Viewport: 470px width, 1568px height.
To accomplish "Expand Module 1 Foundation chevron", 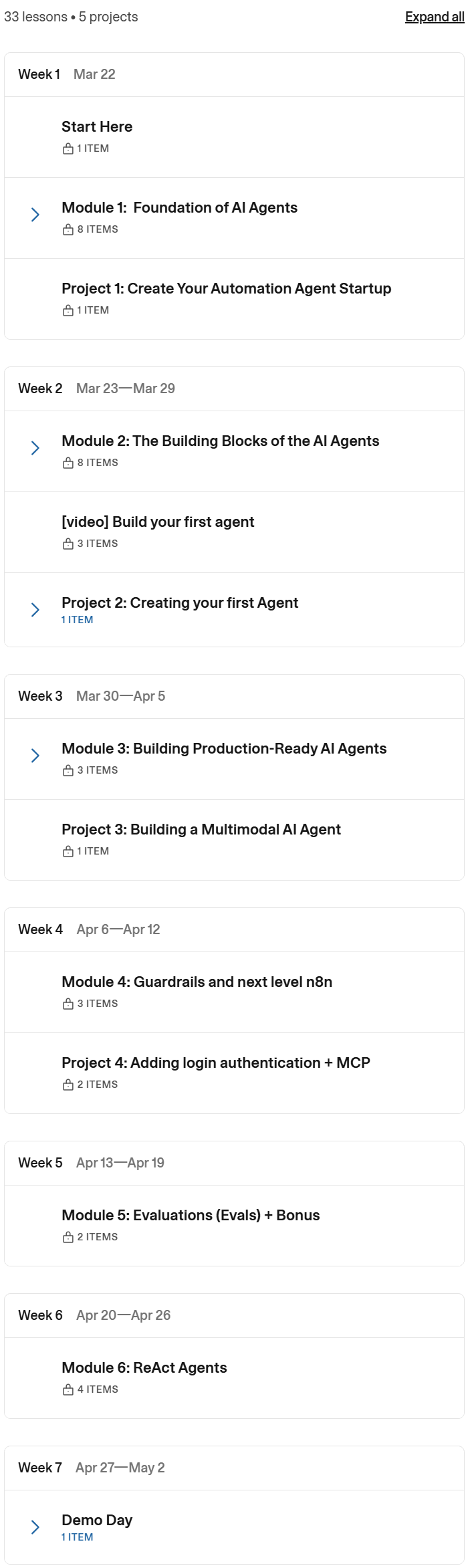I will coord(35,215).
